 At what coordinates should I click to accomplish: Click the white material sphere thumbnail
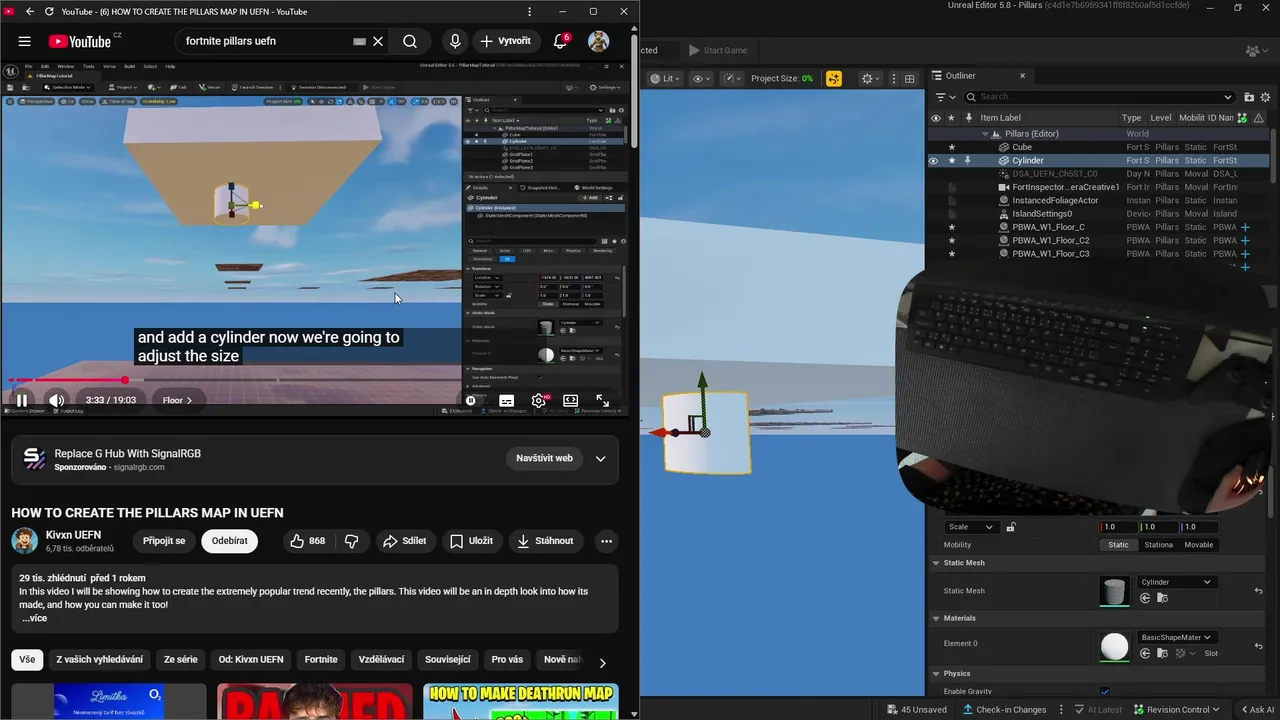coord(1114,647)
